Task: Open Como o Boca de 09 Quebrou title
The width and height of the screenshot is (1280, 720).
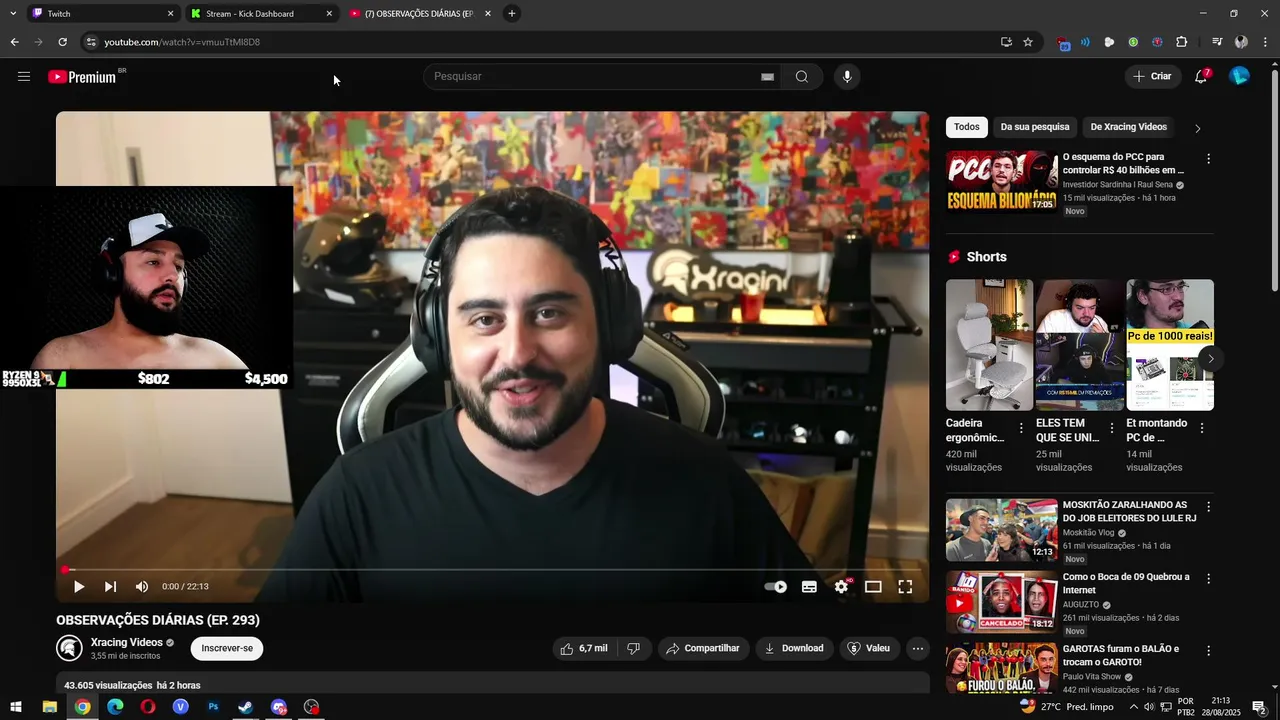Action: click(x=1126, y=583)
